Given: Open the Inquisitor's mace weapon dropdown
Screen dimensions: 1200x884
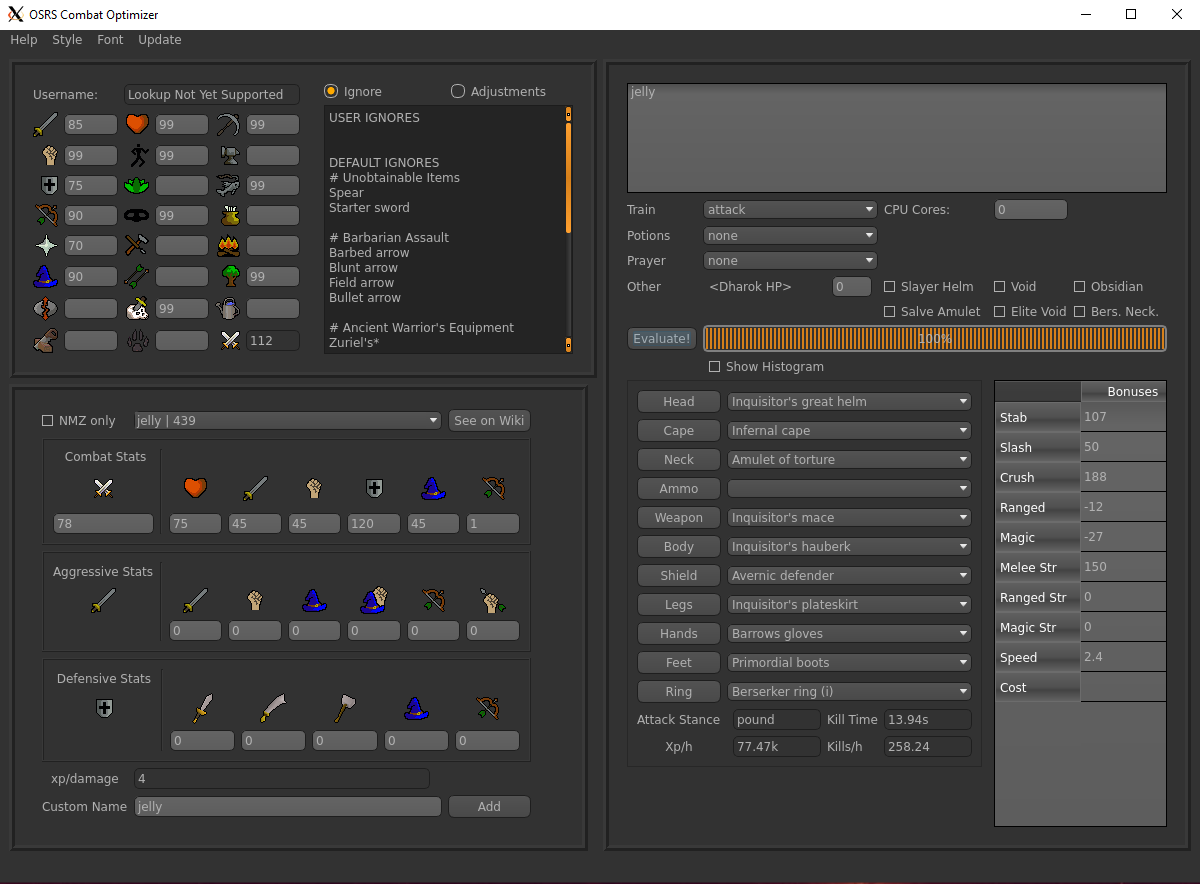Looking at the screenshot, I should [849, 518].
